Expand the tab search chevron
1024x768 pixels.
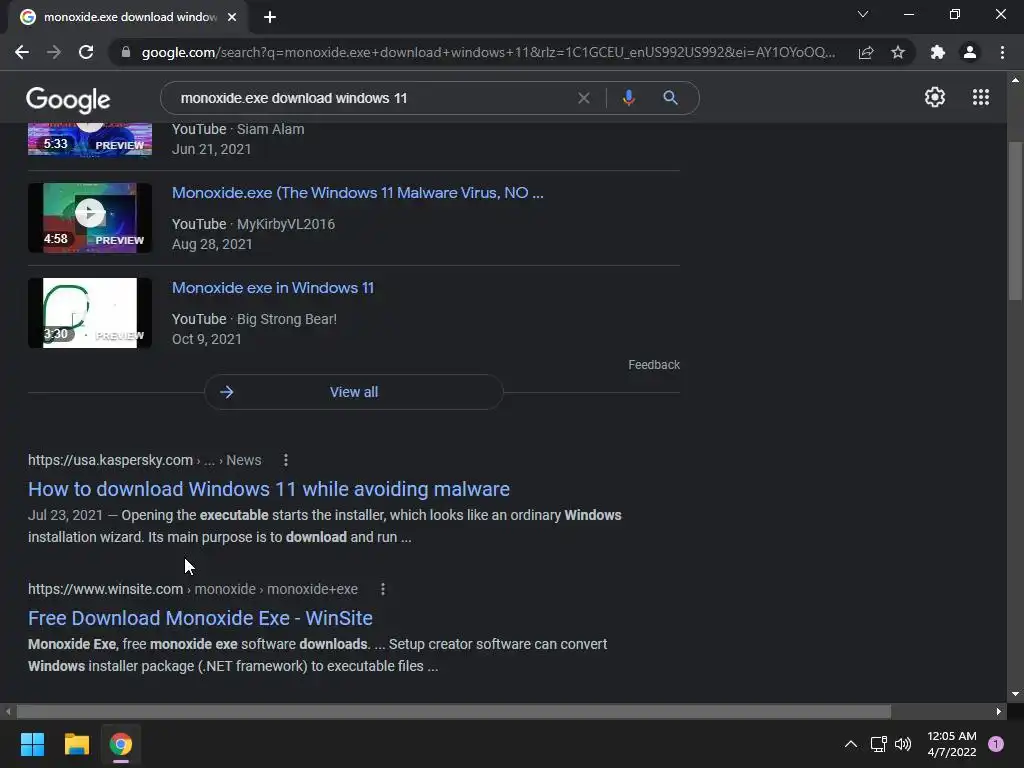click(863, 14)
